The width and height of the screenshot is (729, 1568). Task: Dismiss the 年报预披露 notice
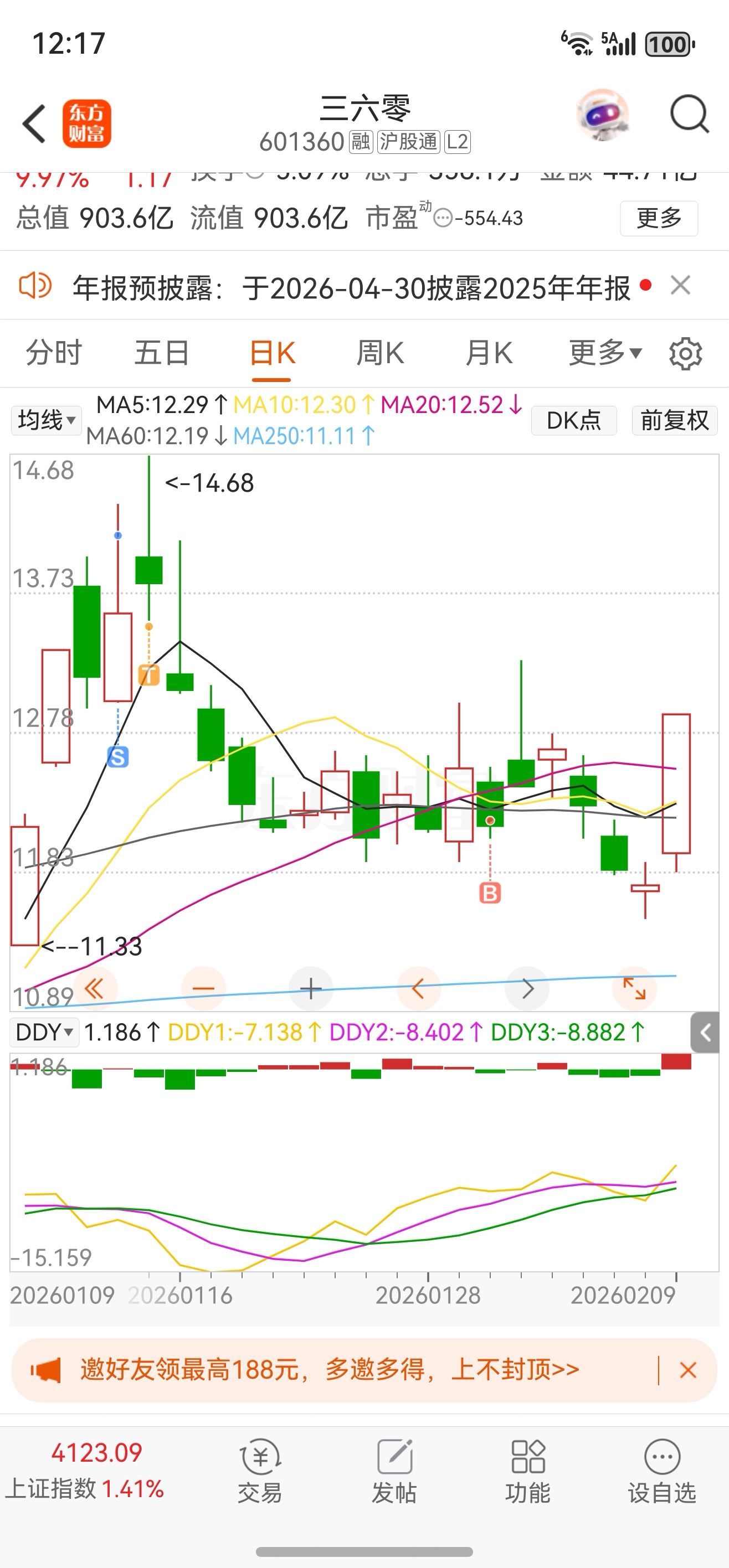680,285
